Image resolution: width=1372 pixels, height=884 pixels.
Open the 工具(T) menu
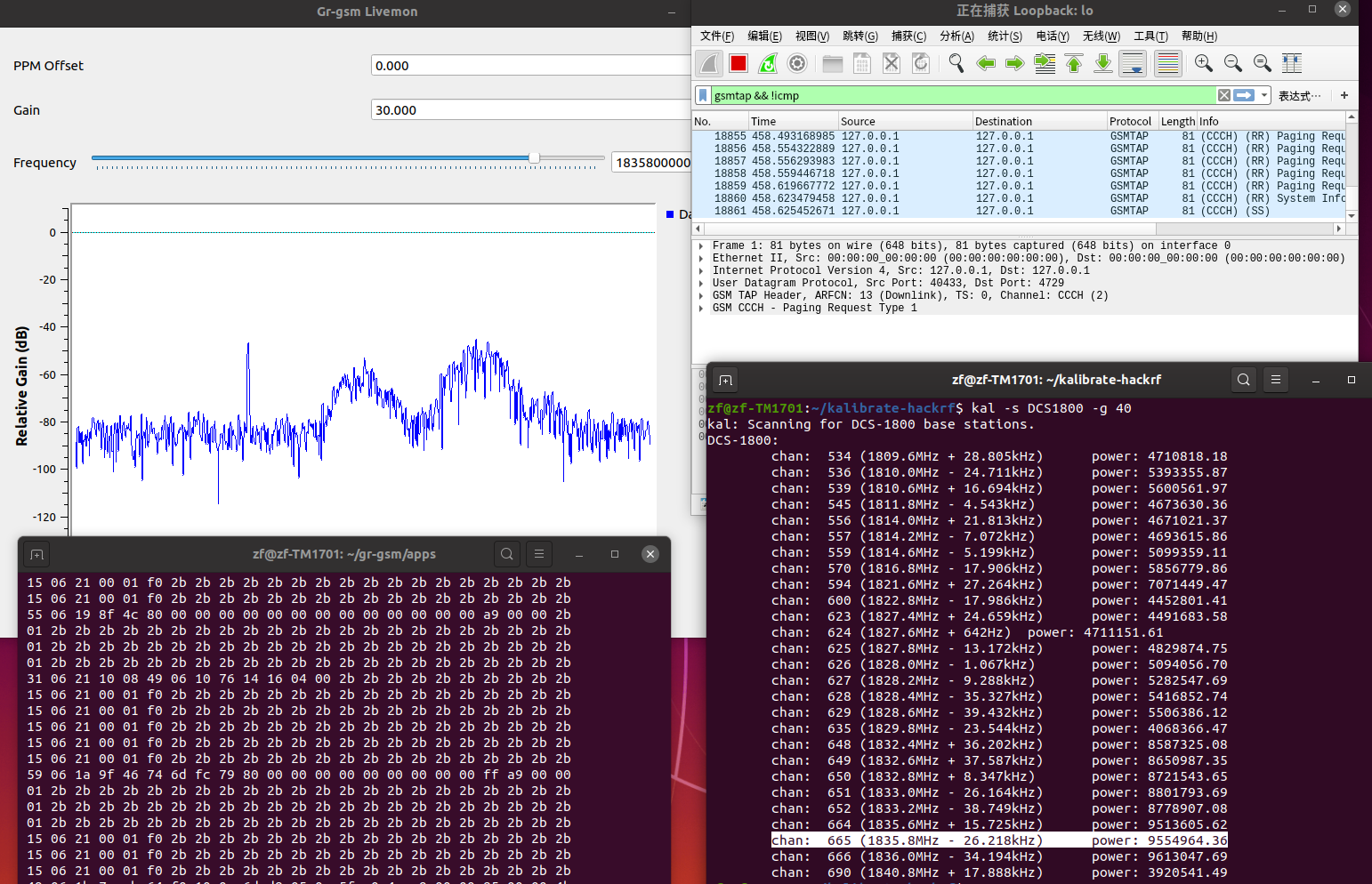click(x=1150, y=36)
